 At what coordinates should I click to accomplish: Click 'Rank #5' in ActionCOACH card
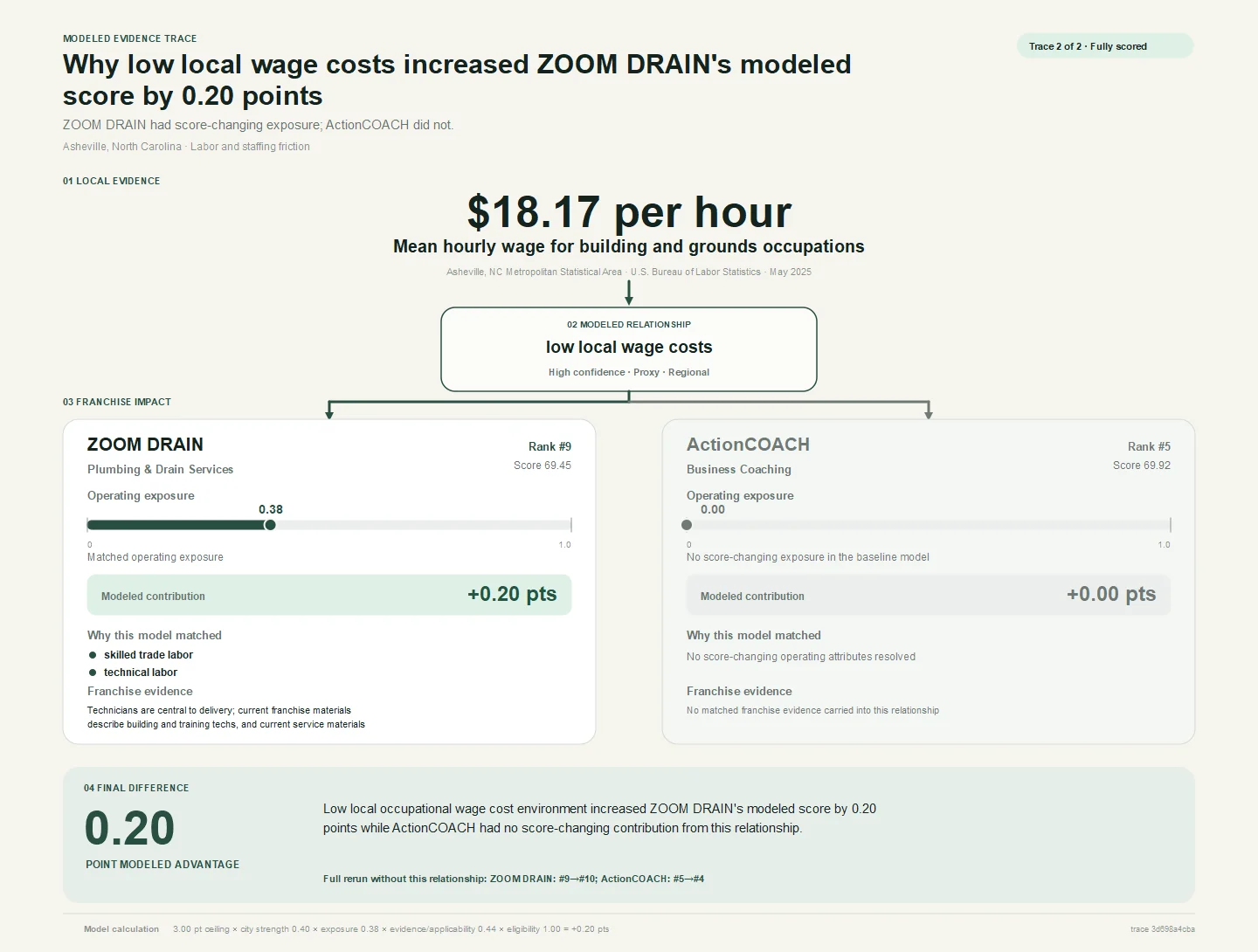pos(1149,446)
